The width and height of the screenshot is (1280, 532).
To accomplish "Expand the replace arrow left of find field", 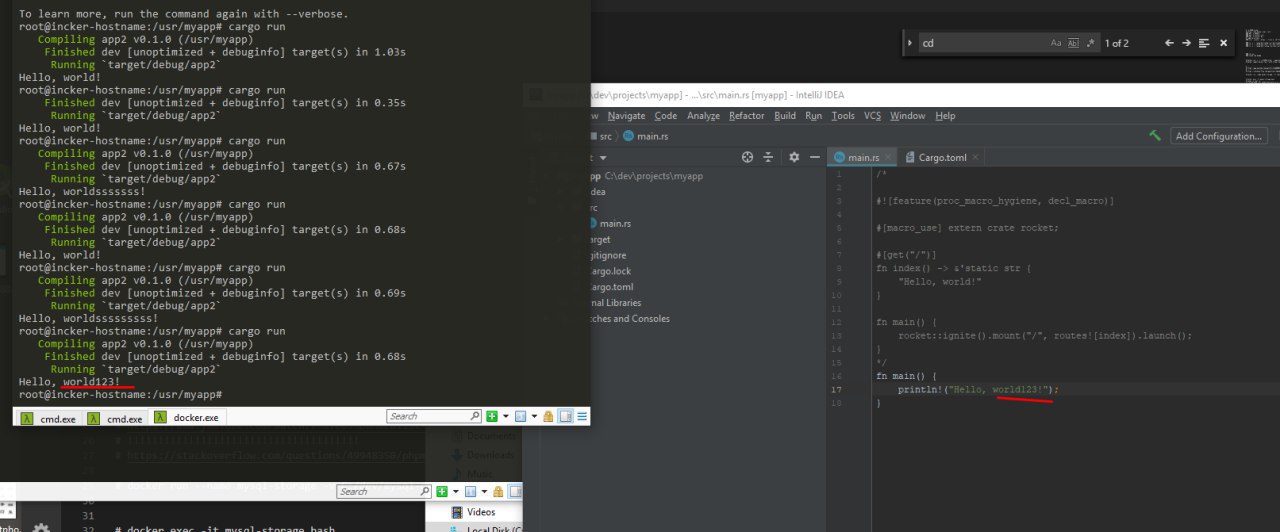I will click(x=908, y=43).
